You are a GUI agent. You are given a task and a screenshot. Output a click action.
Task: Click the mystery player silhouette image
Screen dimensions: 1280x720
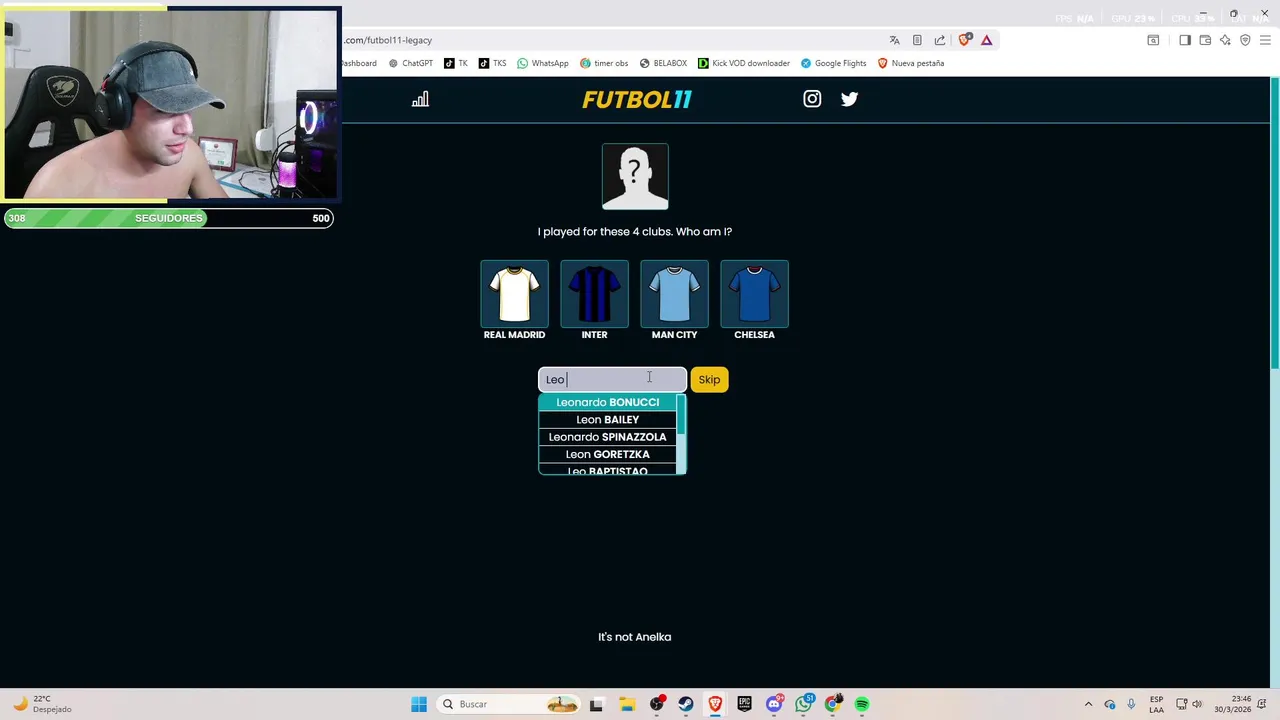[x=635, y=176]
